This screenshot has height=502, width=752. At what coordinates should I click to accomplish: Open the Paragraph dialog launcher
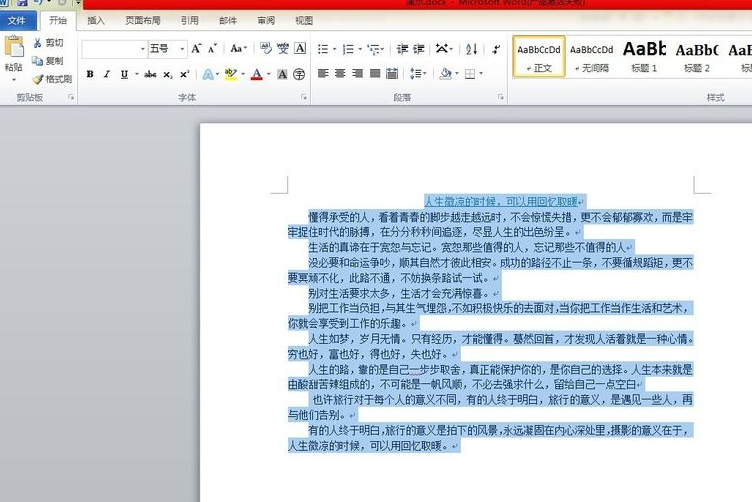501,97
